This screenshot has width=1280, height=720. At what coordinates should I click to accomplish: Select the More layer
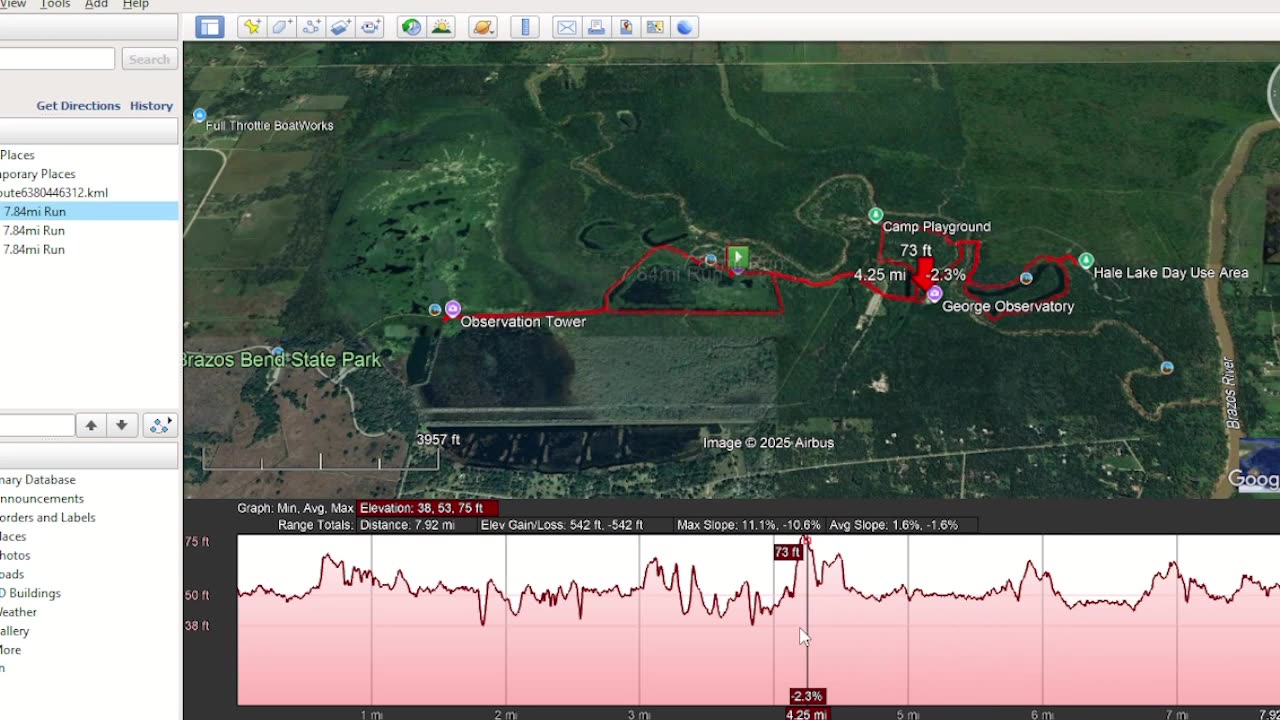tap(10, 650)
